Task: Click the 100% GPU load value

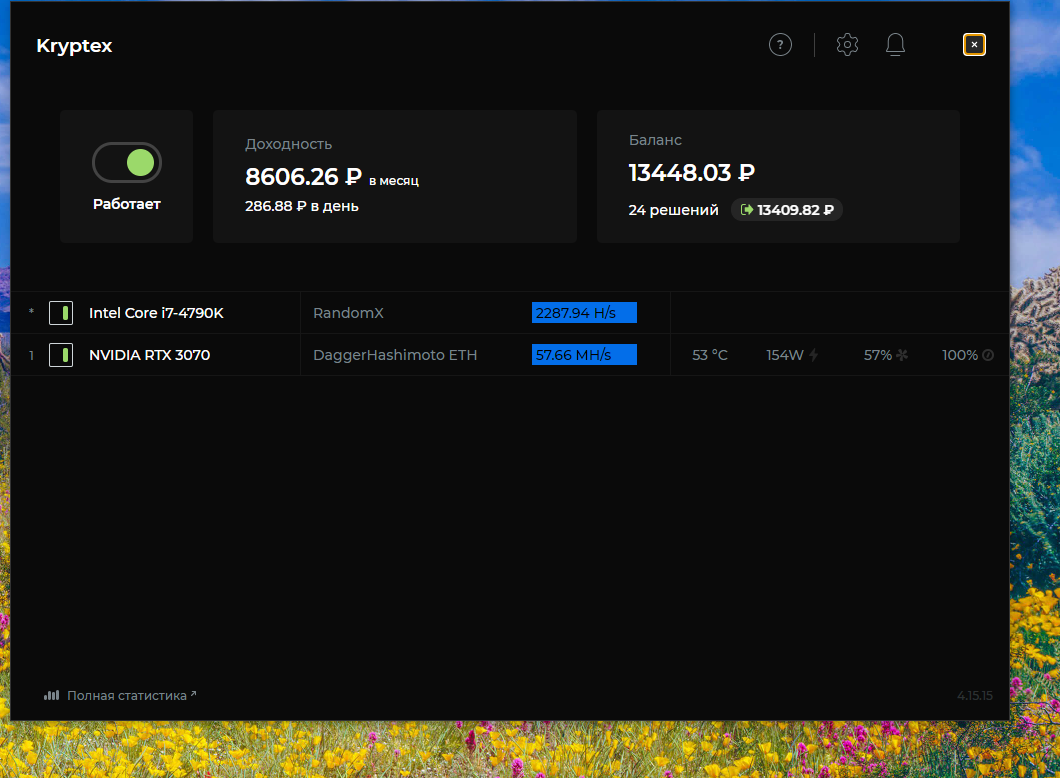Action: click(960, 355)
